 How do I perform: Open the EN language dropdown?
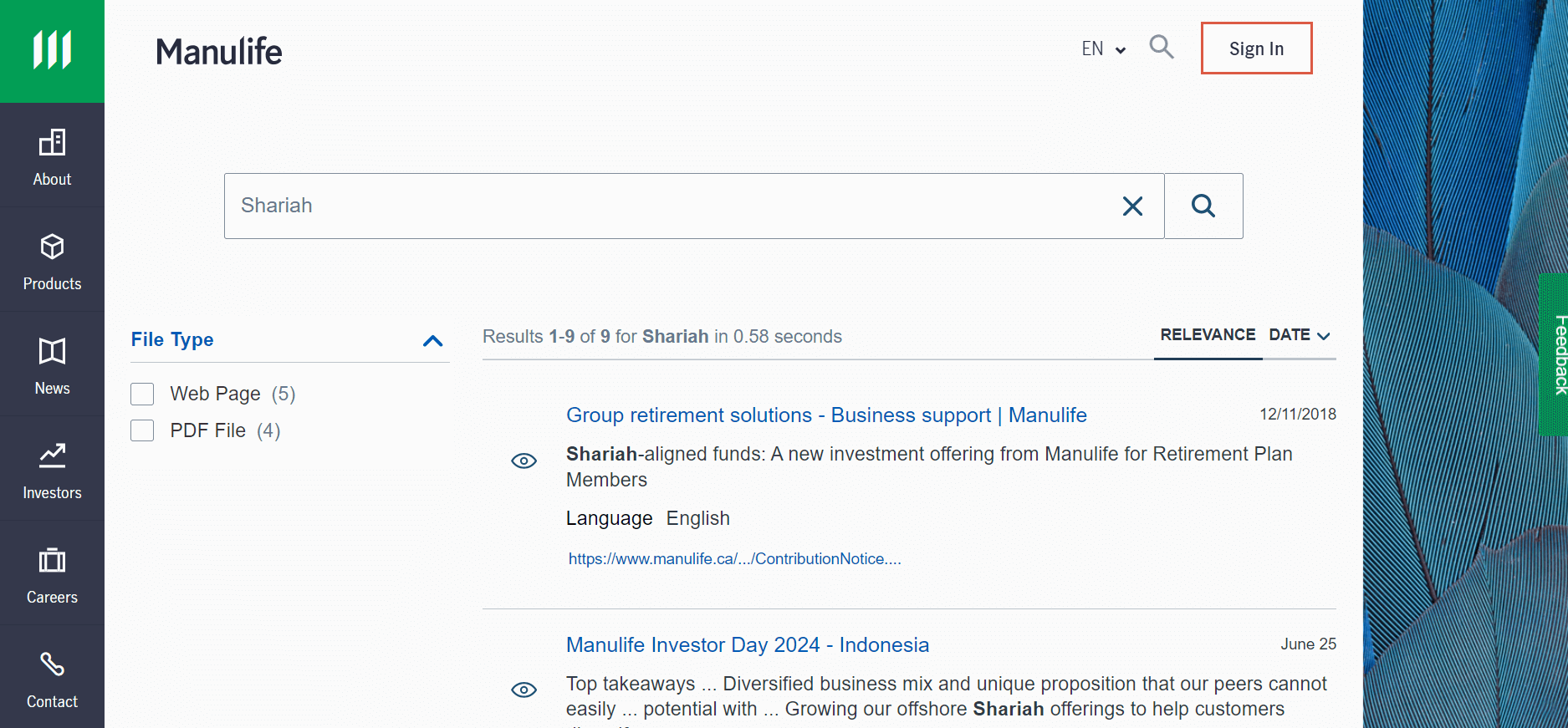coord(1103,48)
